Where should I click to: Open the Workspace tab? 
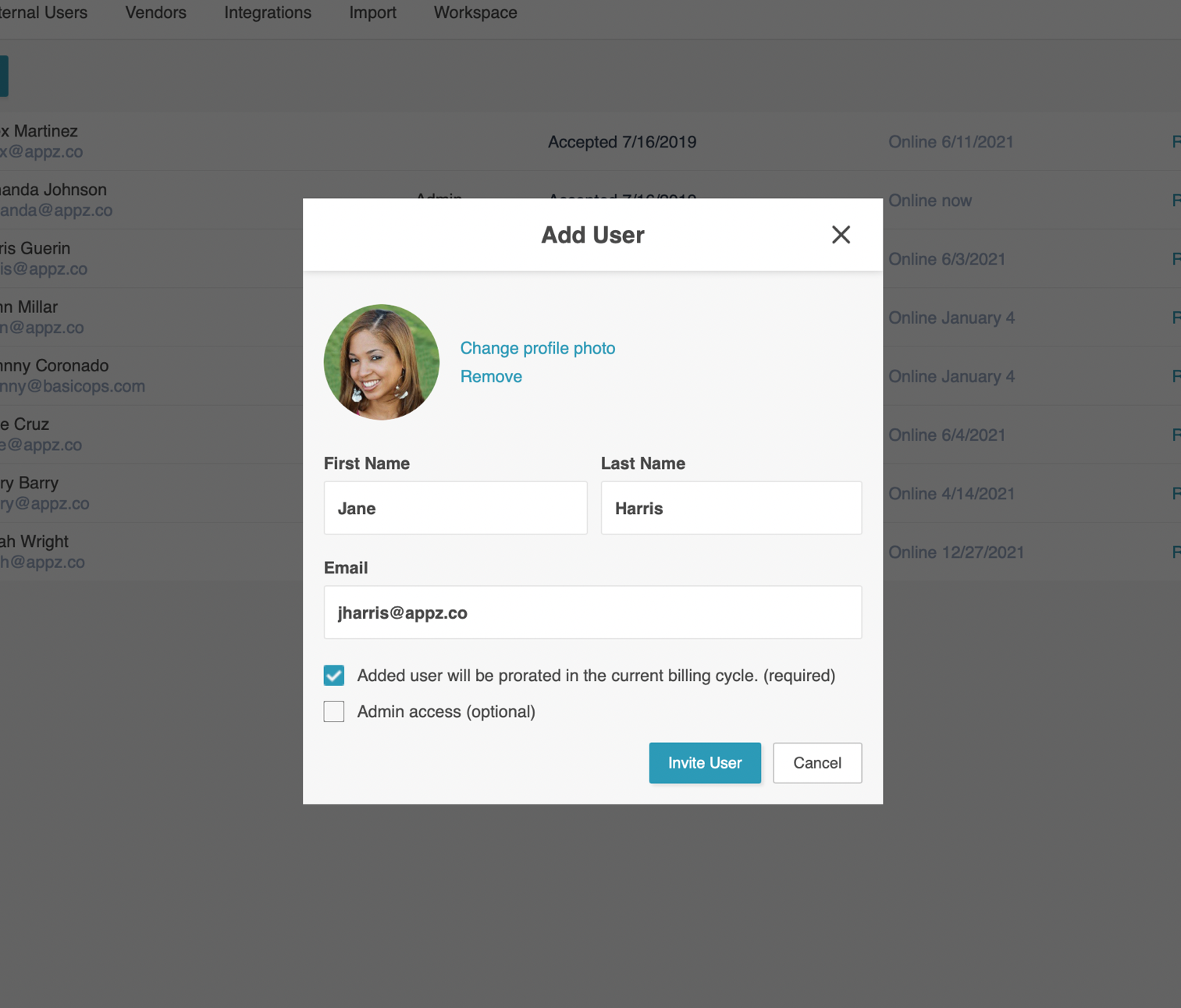tap(475, 12)
